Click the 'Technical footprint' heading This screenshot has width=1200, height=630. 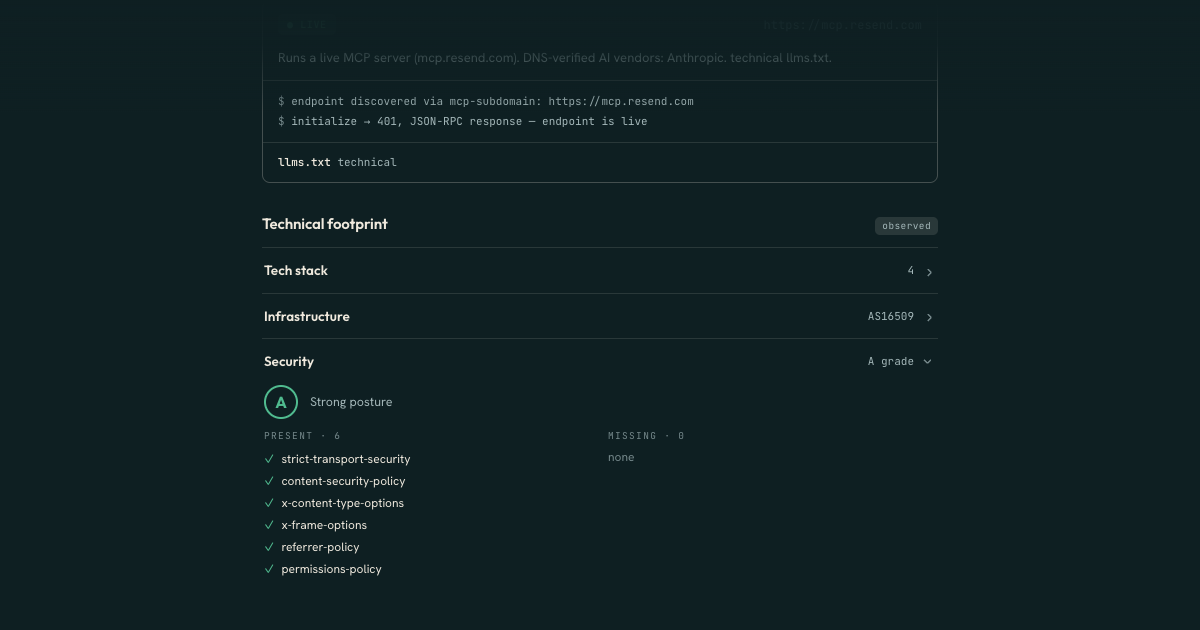point(325,224)
